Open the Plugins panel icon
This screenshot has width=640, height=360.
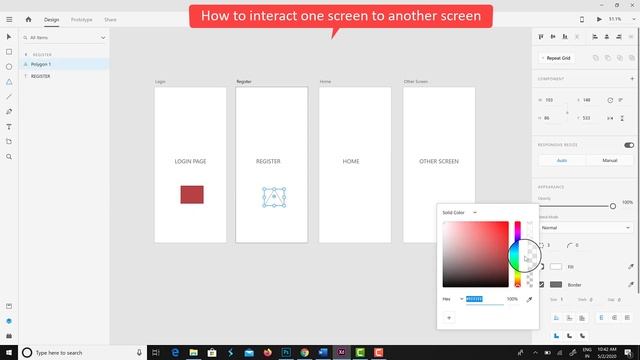tap(9, 336)
